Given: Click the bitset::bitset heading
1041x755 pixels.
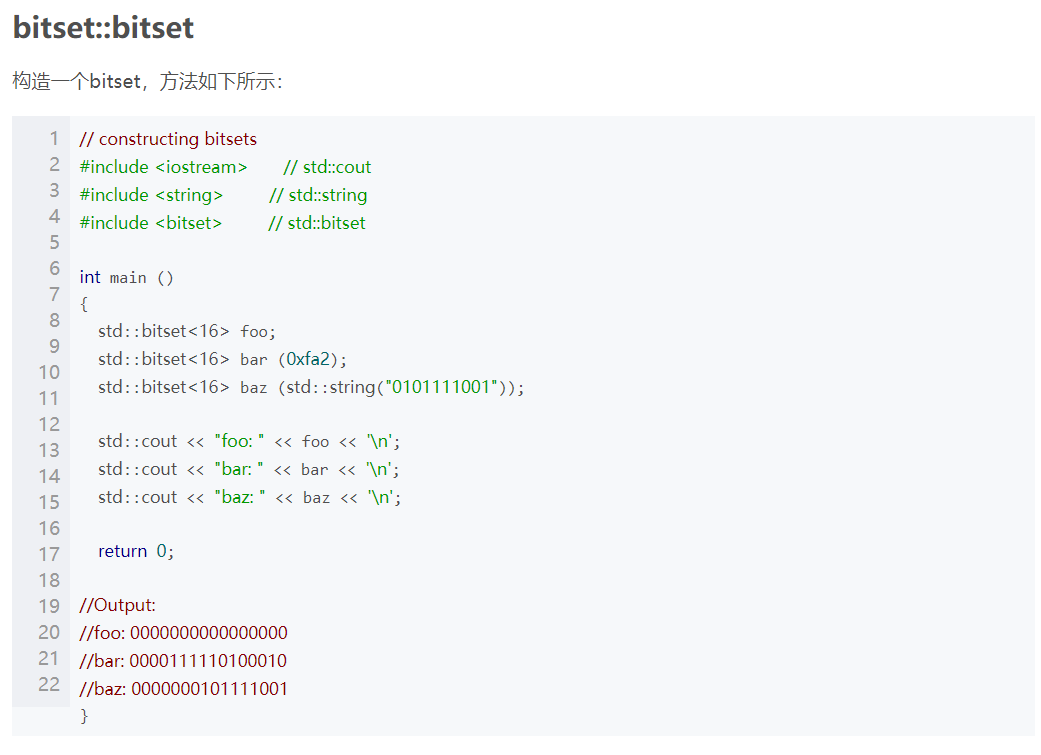Looking at the screenshot, I should (103, 28).
